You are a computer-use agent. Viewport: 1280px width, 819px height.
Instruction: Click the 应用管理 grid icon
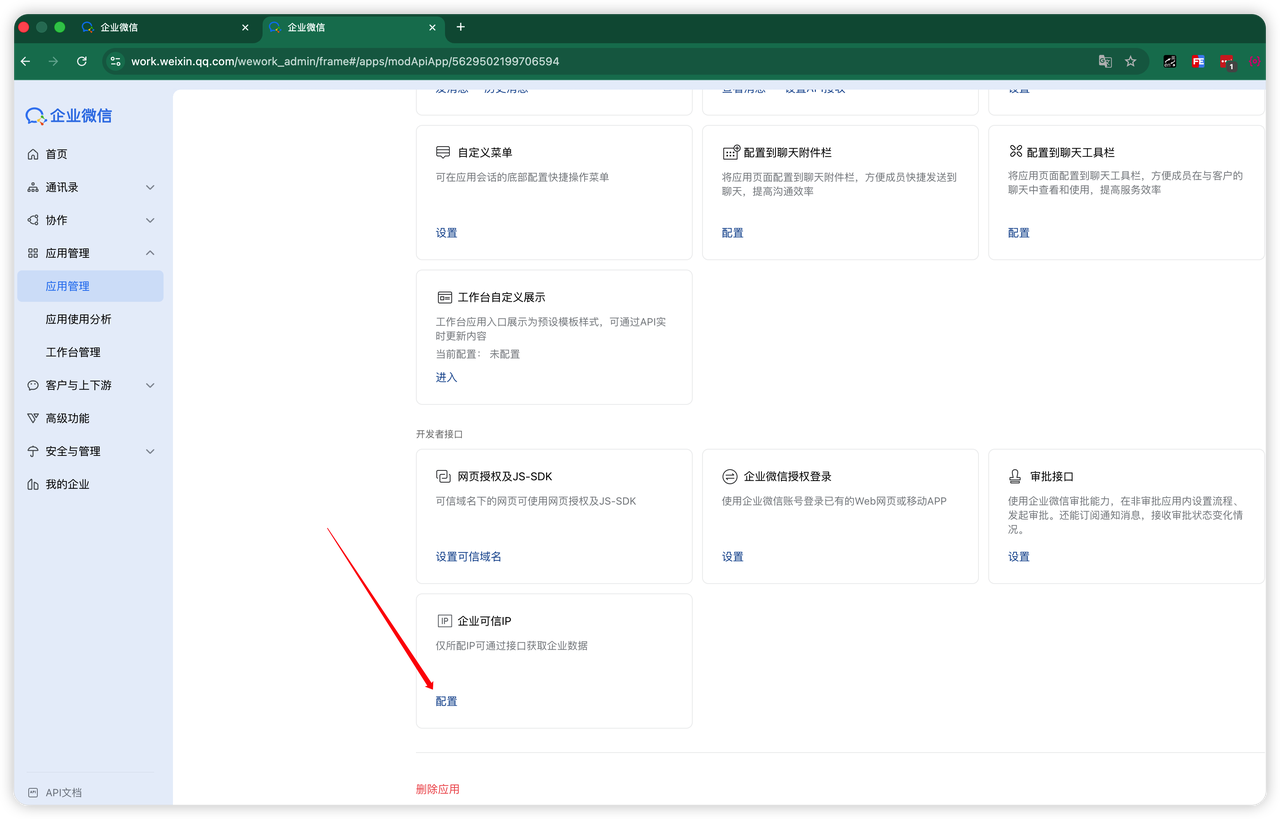(33, 253)
